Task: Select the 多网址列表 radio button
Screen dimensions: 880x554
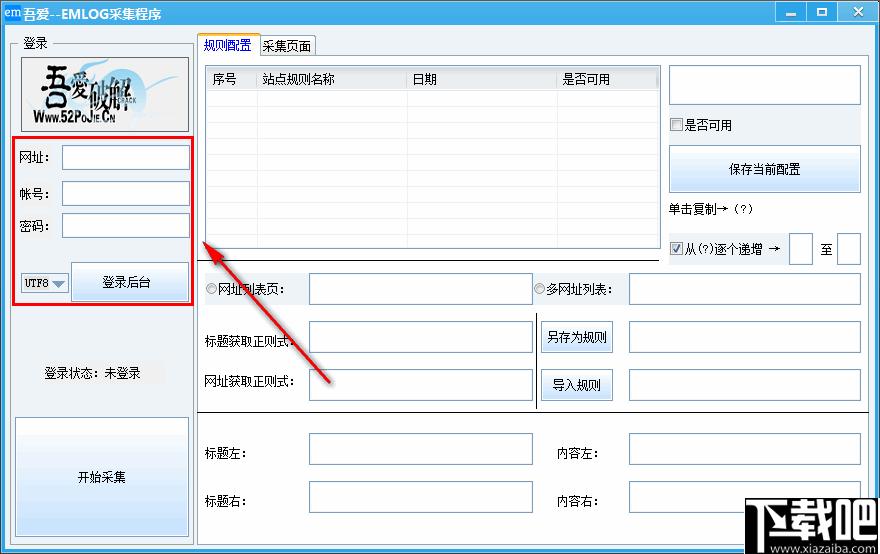Action: (539, 289)
